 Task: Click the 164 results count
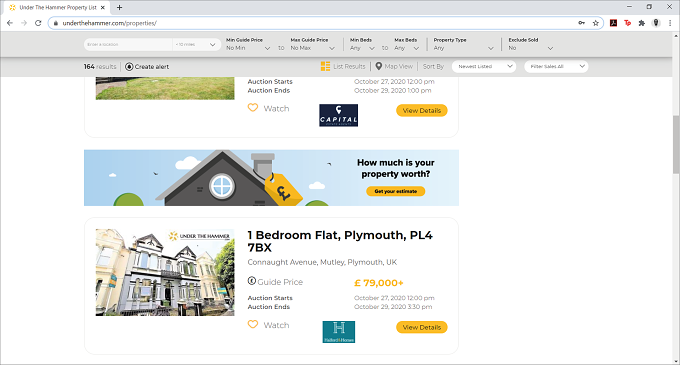(100, 66)
